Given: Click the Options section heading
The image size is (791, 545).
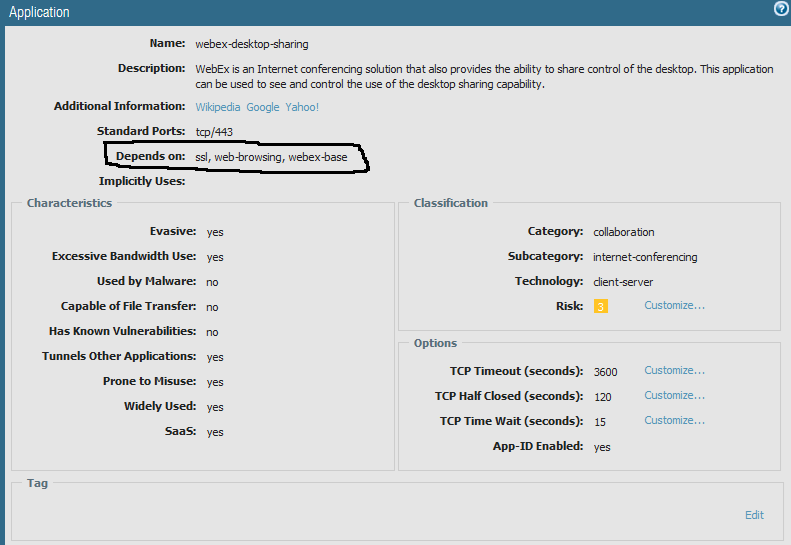Looking at the screenshot, I should pyautogui.click(x=435, y=343).
